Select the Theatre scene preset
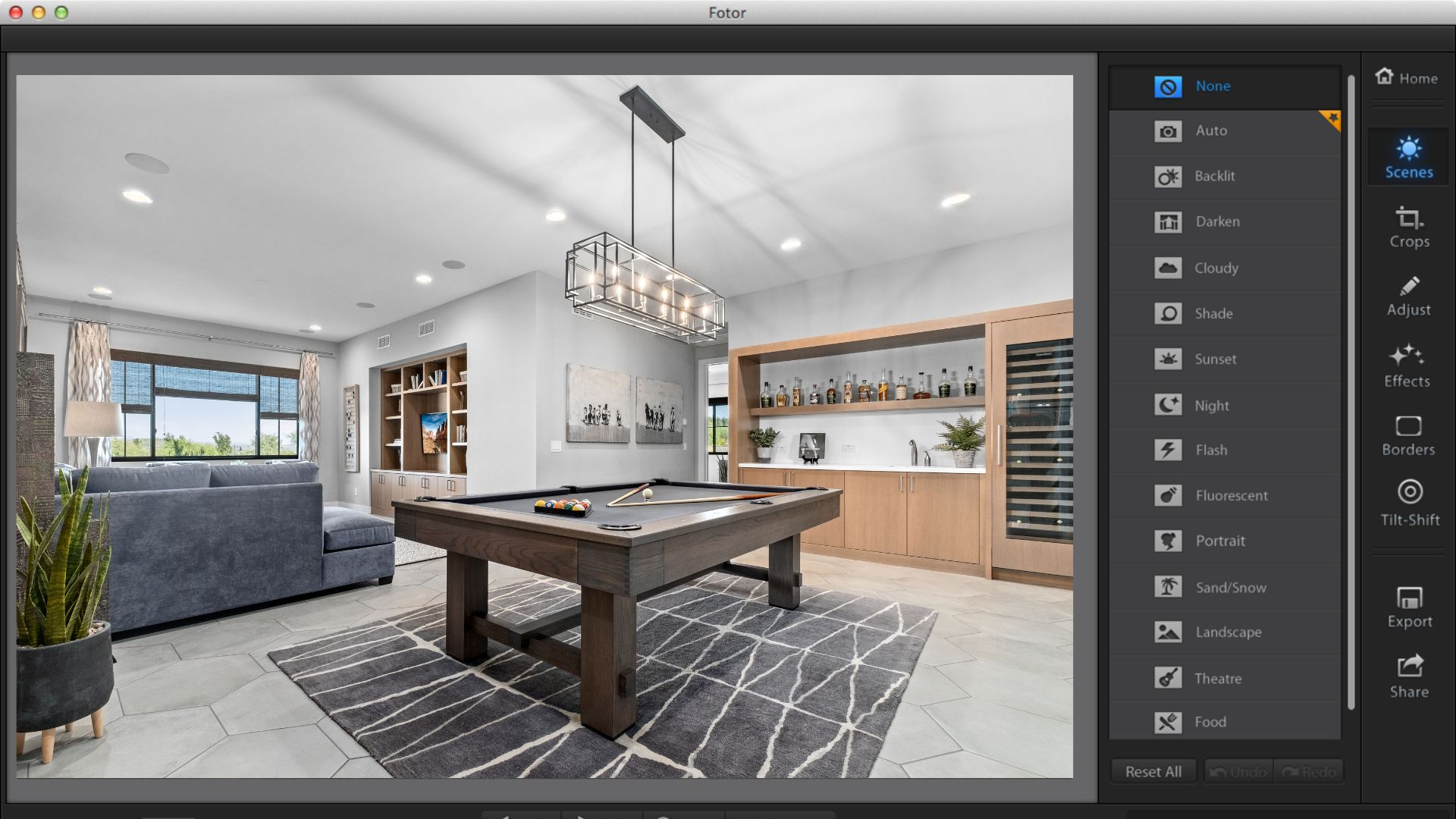The height and width of the screenshot is (819, 1456). 1217,677
